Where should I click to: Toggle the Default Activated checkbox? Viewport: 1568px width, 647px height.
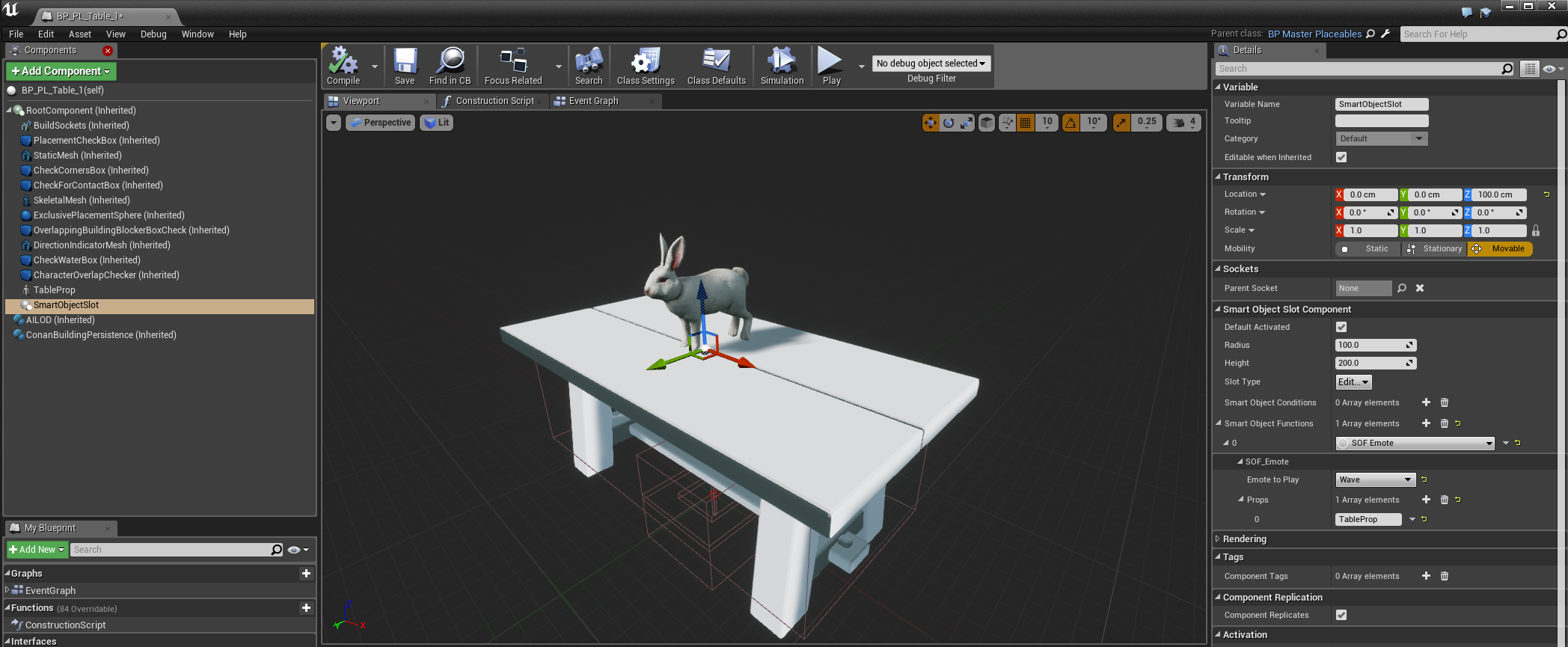(x=1341, y=327)
